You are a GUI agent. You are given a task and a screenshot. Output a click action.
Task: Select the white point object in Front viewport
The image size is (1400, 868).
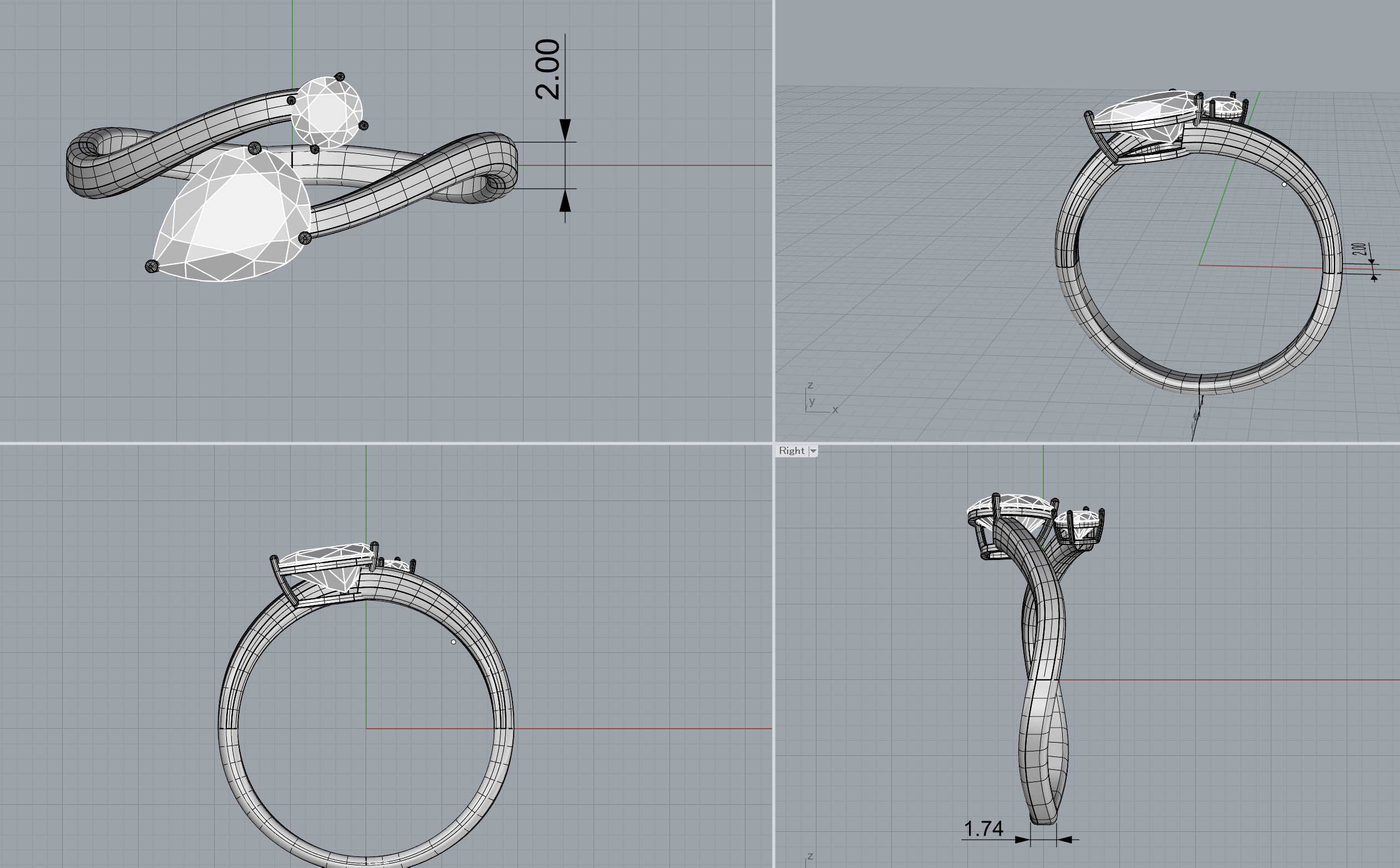click(x=453, y=642)
